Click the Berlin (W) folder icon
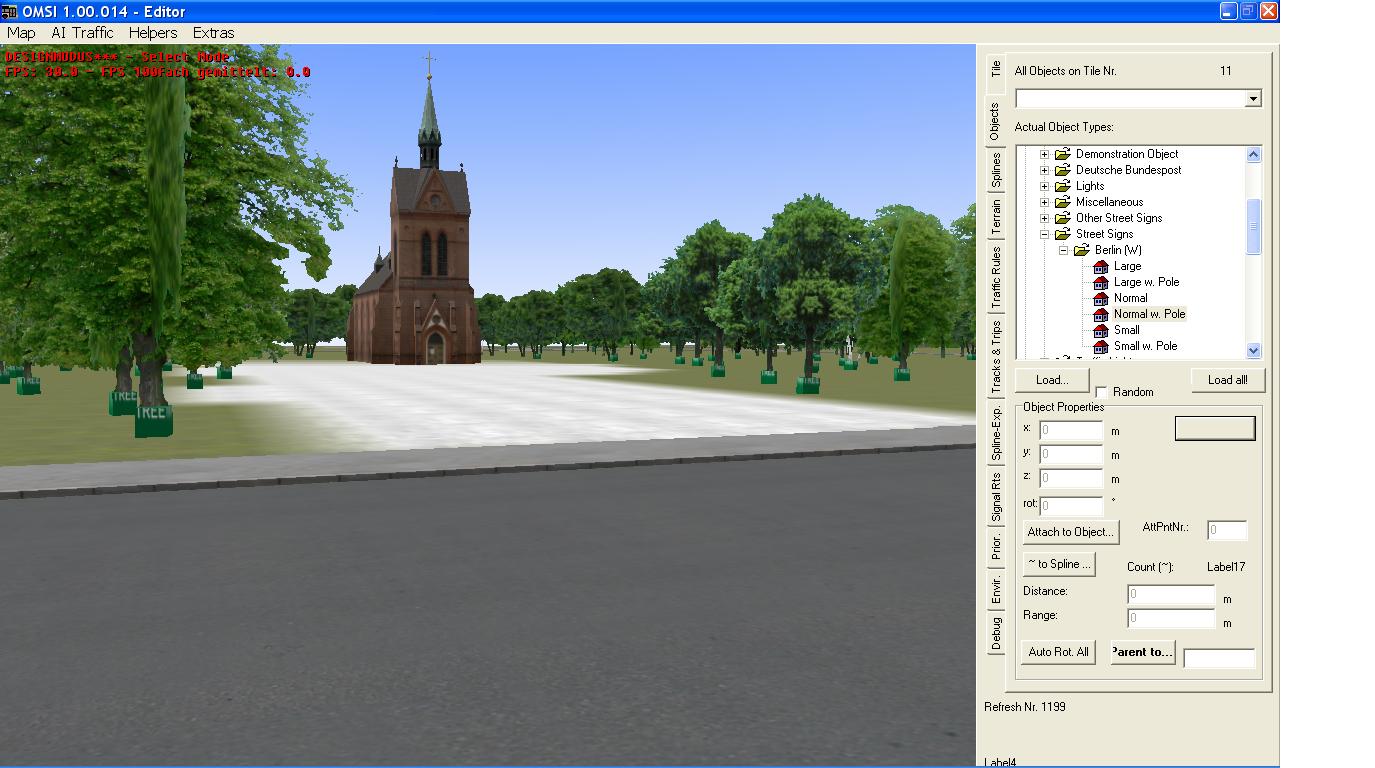 click(1082, 251)
